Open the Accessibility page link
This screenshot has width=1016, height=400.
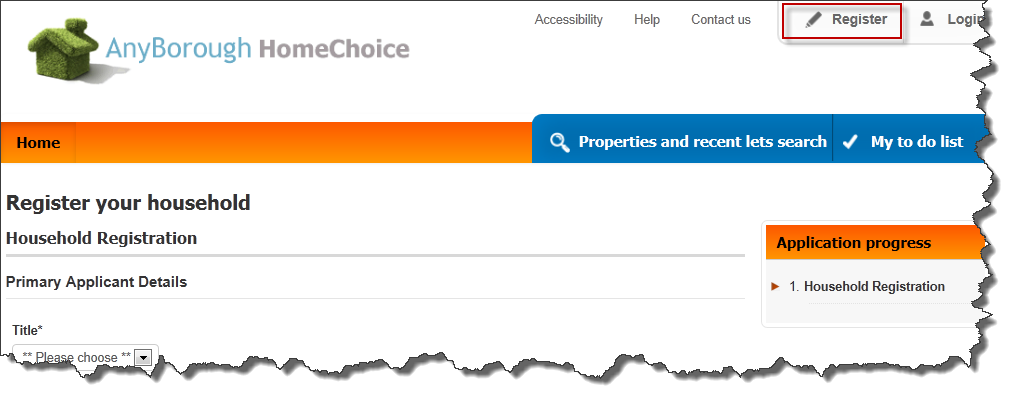click(x=568, y=20)
